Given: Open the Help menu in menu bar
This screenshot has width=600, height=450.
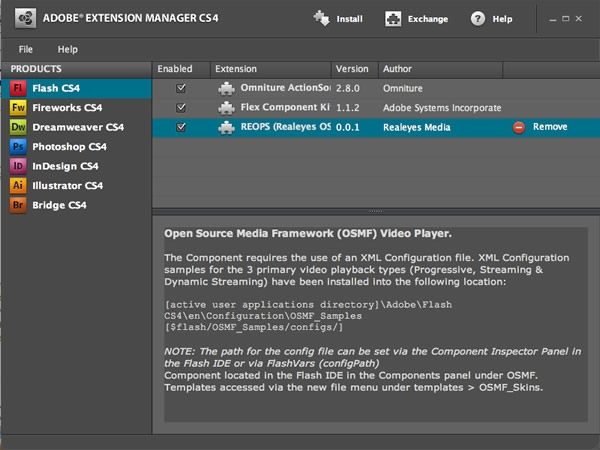Looking at the screenshot, I should (x=68, y=49).
